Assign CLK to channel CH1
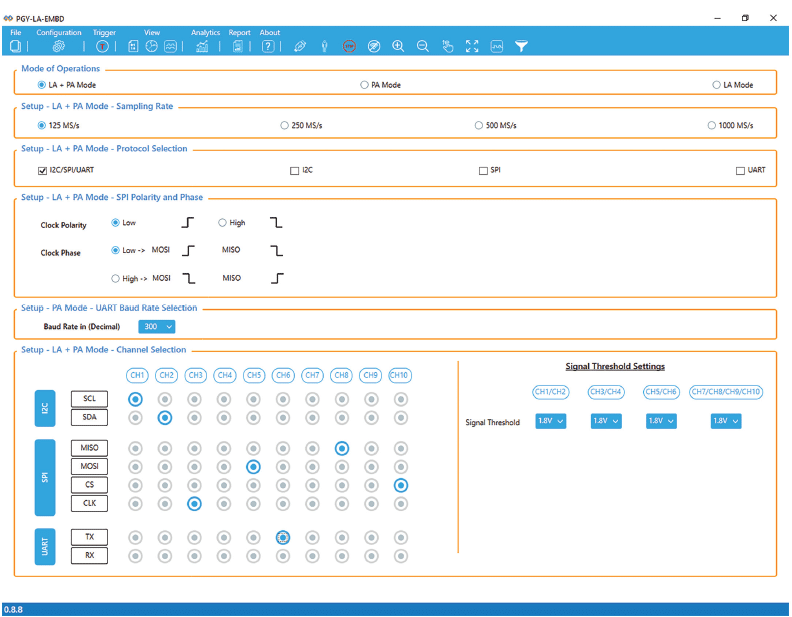Screen dimensions: 792x617 click(135, 504)
